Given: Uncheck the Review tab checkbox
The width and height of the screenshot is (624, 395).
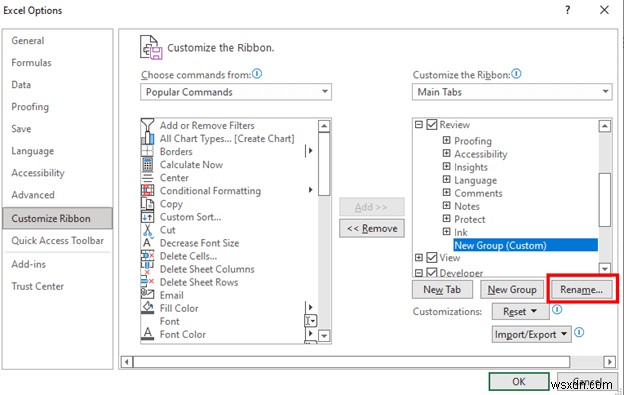Looking at the screenshot, I should (431, 125).
